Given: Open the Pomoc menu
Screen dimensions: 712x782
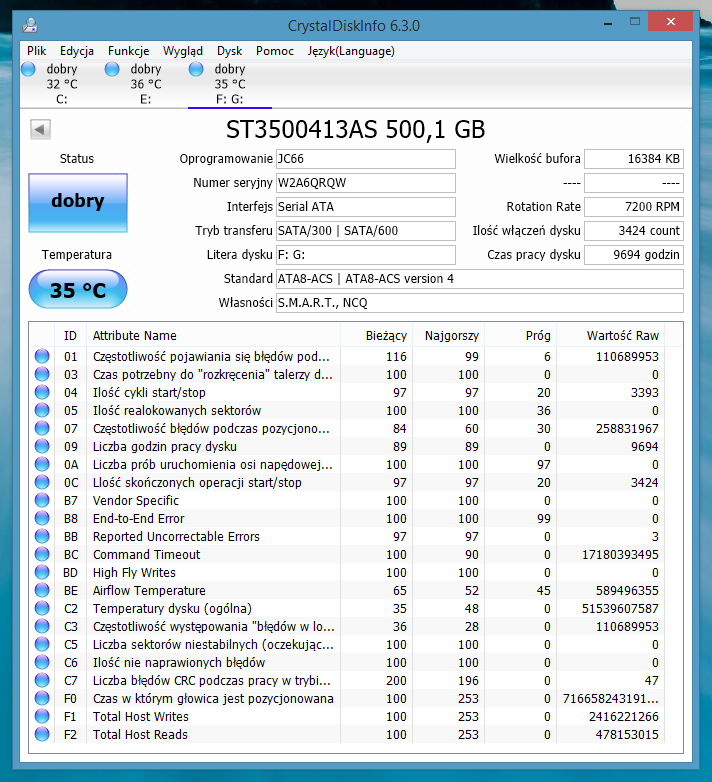Looking at the screenshot, I should (x=275, y=51).
